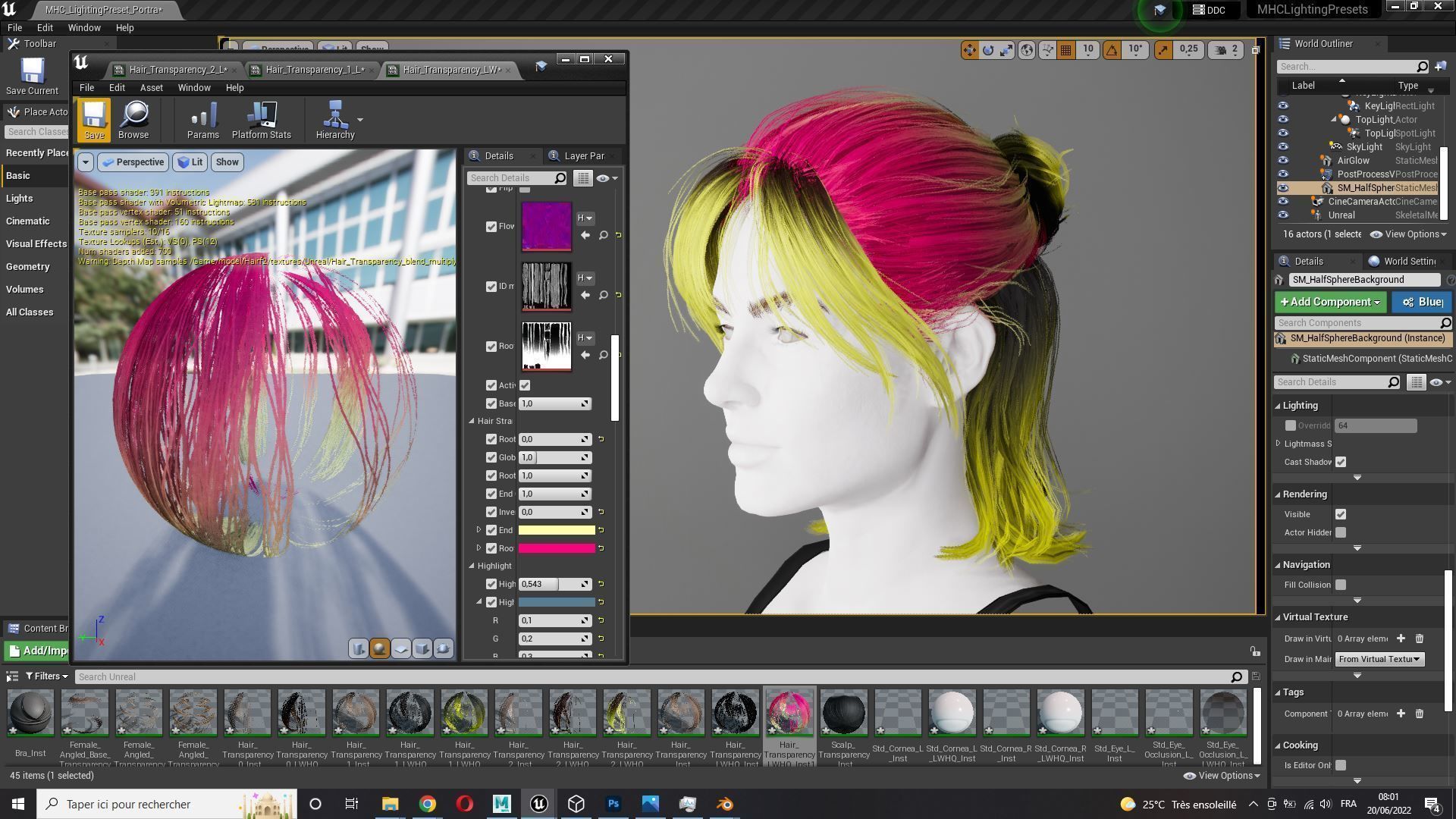1456x819 pixels.
Task: Select the rotate gizmo mode in viewport
Action: pos(988,50)
